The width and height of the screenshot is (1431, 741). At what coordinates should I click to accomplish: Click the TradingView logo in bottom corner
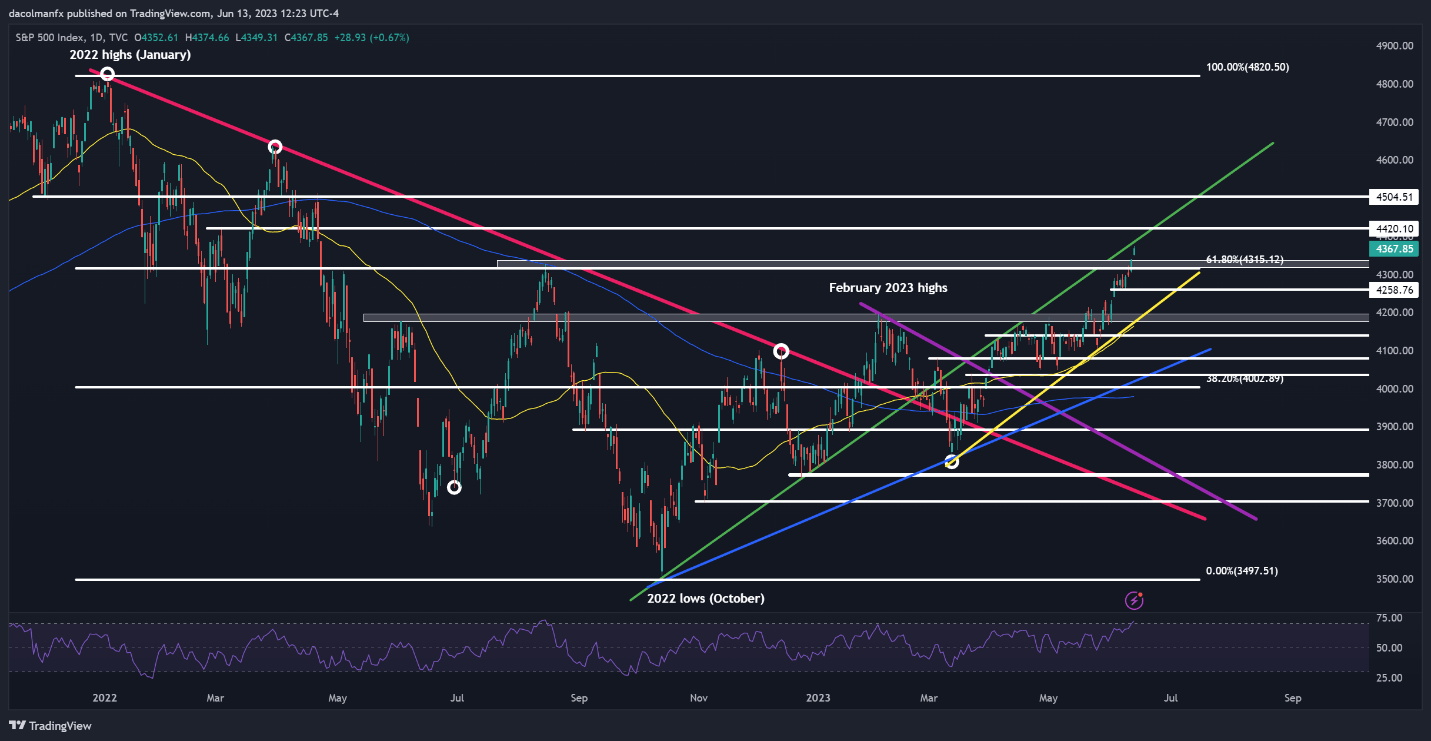51,725
